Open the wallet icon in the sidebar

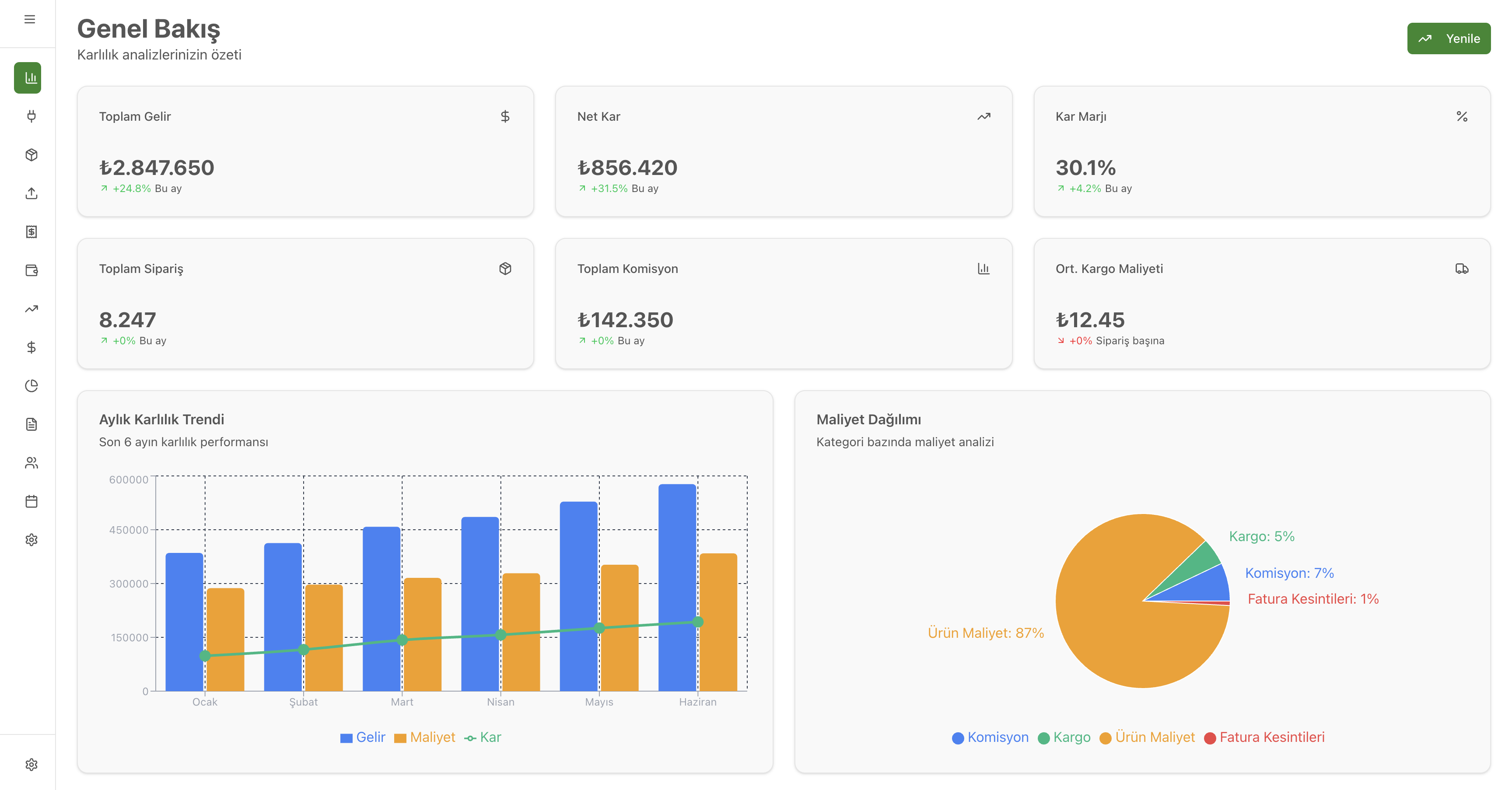[x=31, y=271]
